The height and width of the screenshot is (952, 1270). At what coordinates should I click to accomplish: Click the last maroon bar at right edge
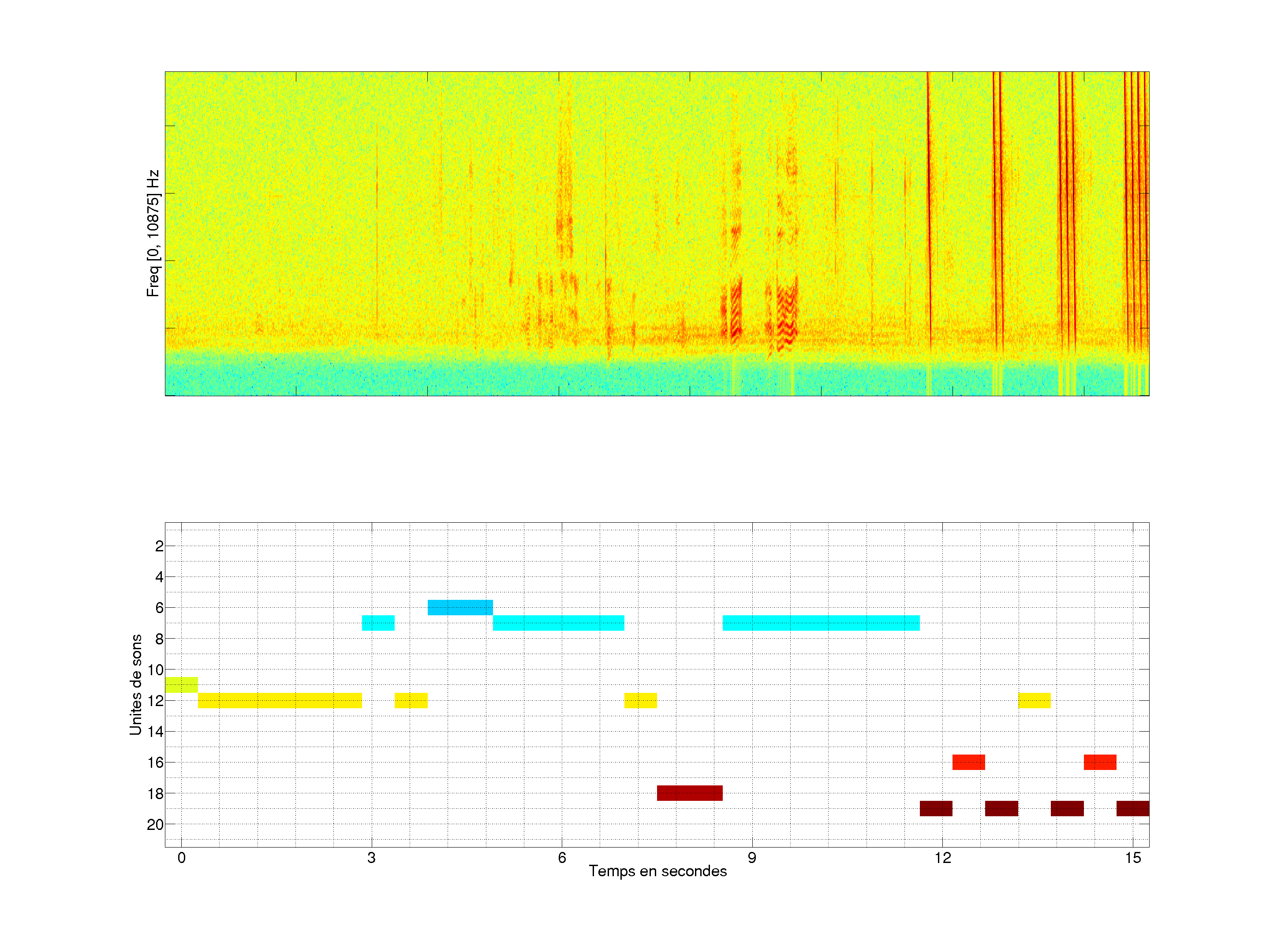(x=1132, y=809)
